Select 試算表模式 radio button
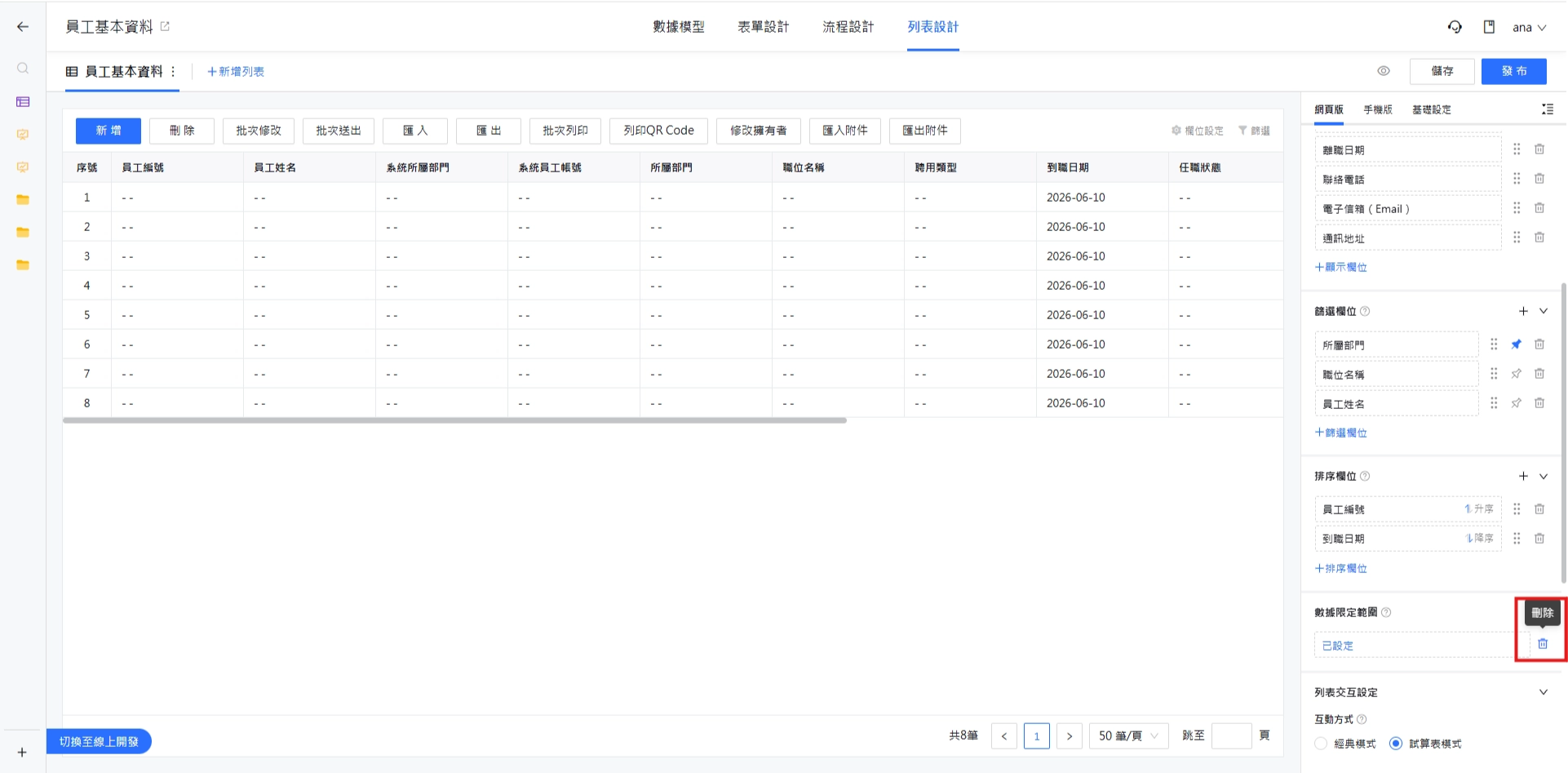Viewport: 1568px width, 773px height. pos(1396,744)
